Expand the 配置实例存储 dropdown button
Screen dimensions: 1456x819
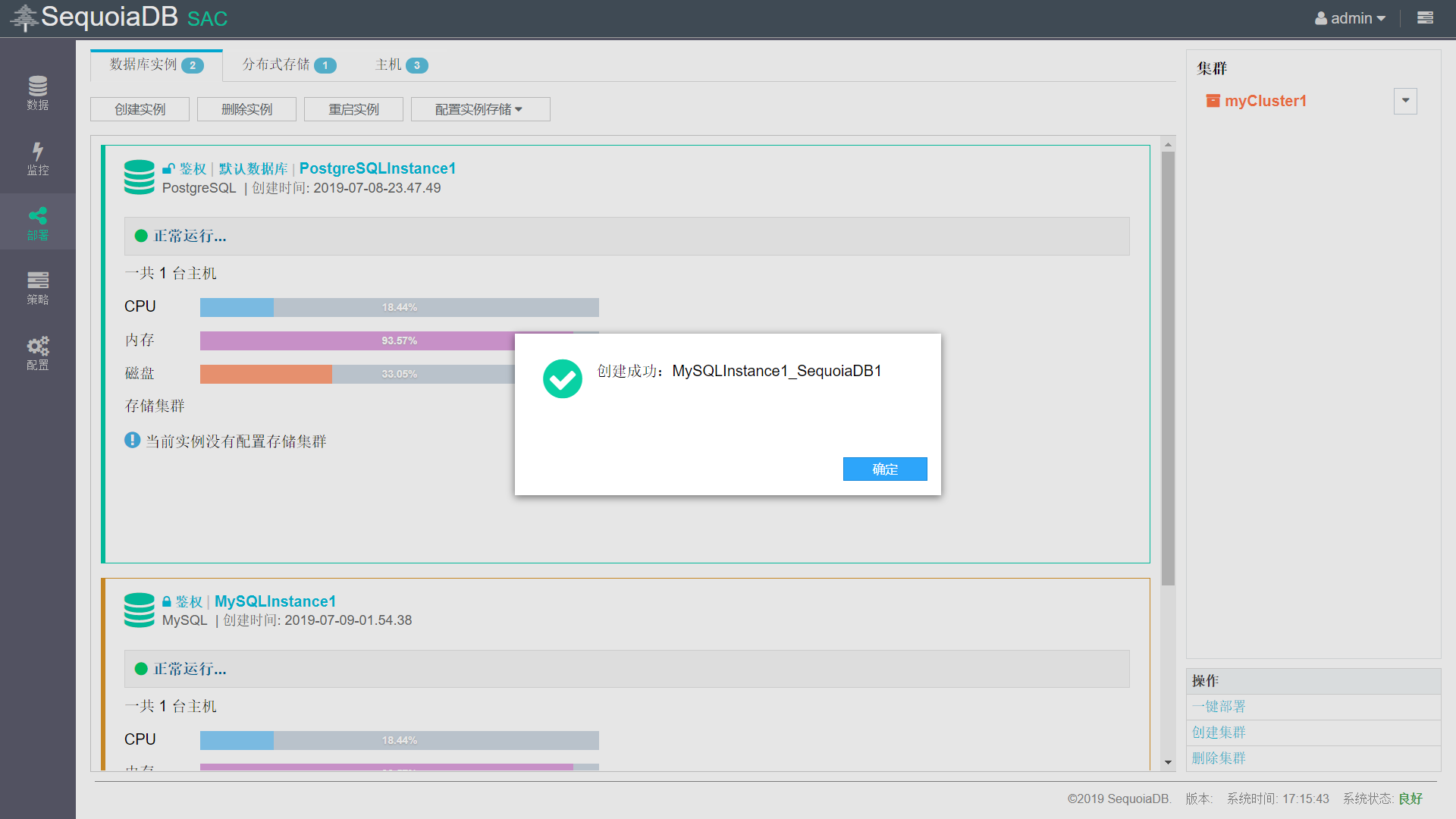(480, 109)
